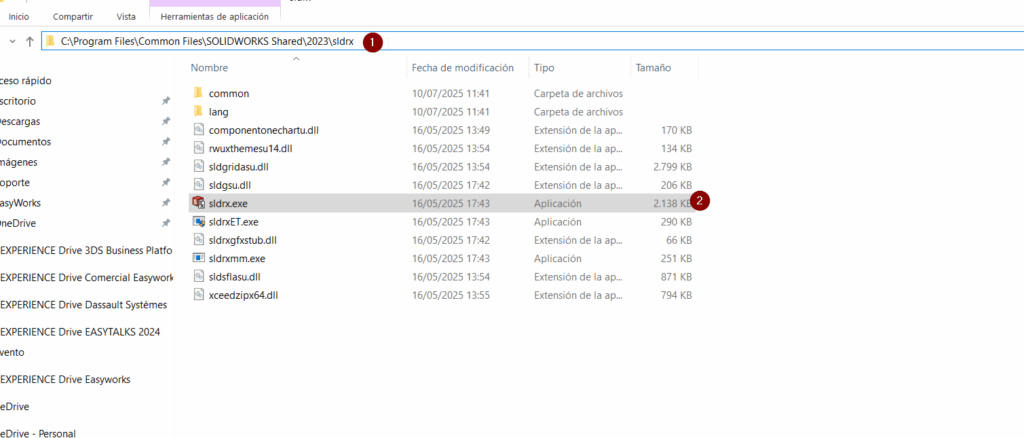The height and width of the screenshot is (438, 1024).
Task: Select sldgridasu.dll file icon
Action: click(x=199, y=166)
